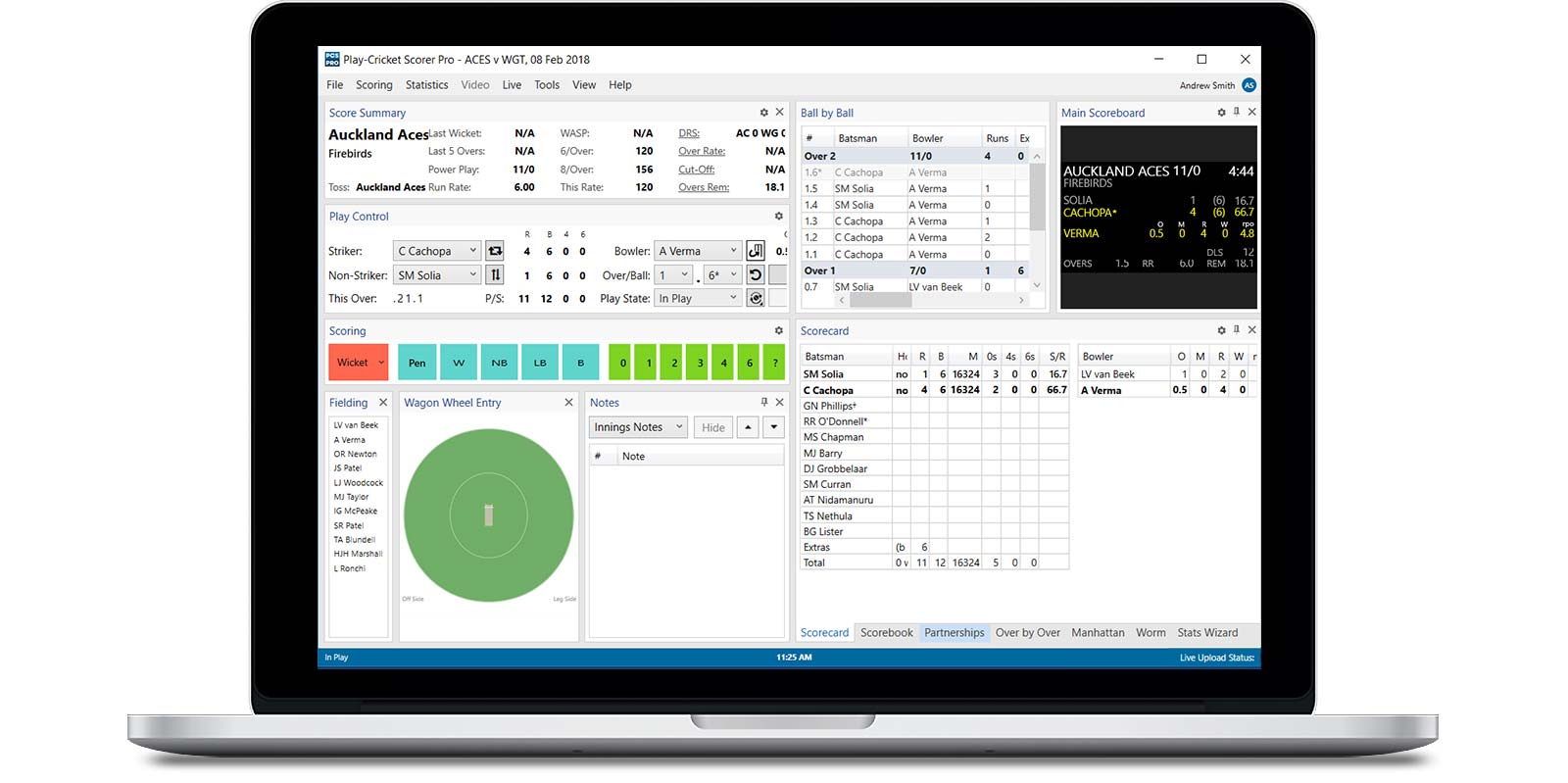Expand the Wicket button dropdown arrow

pos(381,363)
